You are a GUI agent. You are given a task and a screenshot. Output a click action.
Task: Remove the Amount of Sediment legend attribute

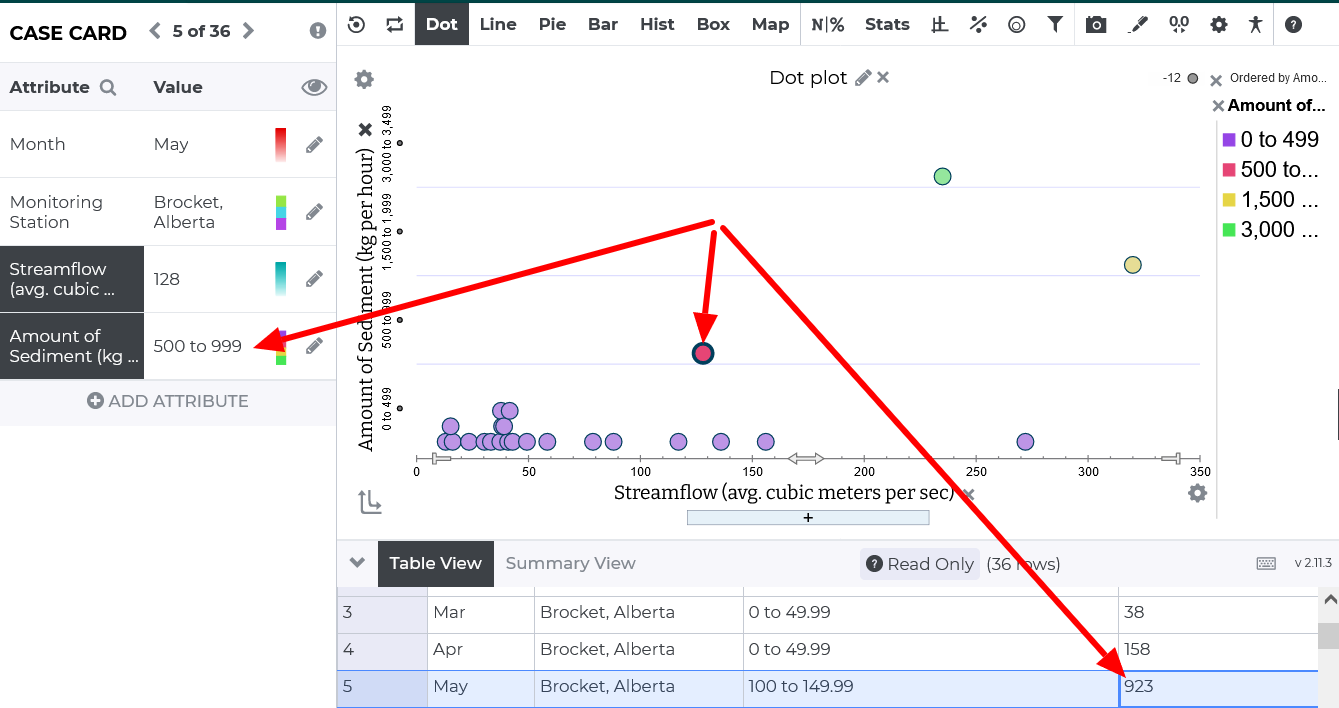pos(1217,106)
